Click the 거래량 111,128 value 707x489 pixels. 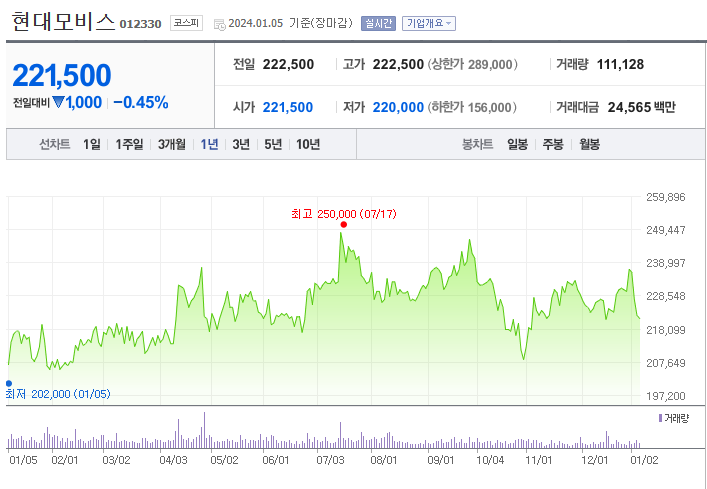point(620,64)
